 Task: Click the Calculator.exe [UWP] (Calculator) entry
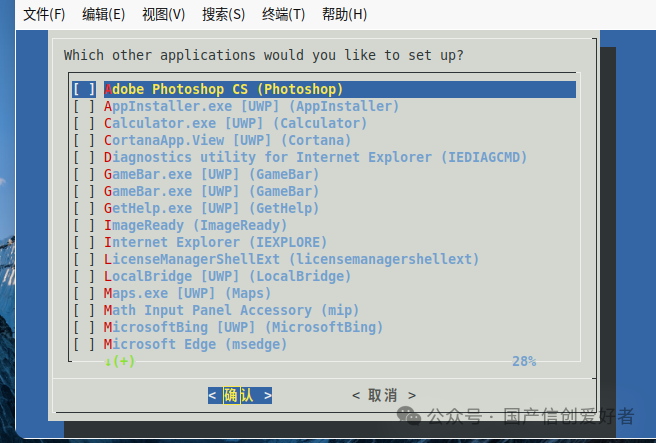pyautogui.click(x=235, y=123)
